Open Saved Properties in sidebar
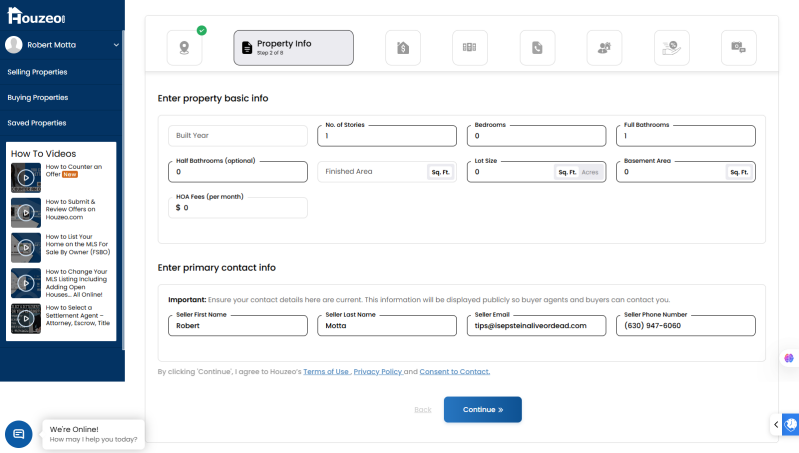Image resolution: width=799 pixels, height=453 pixels. tap(37, 123)
